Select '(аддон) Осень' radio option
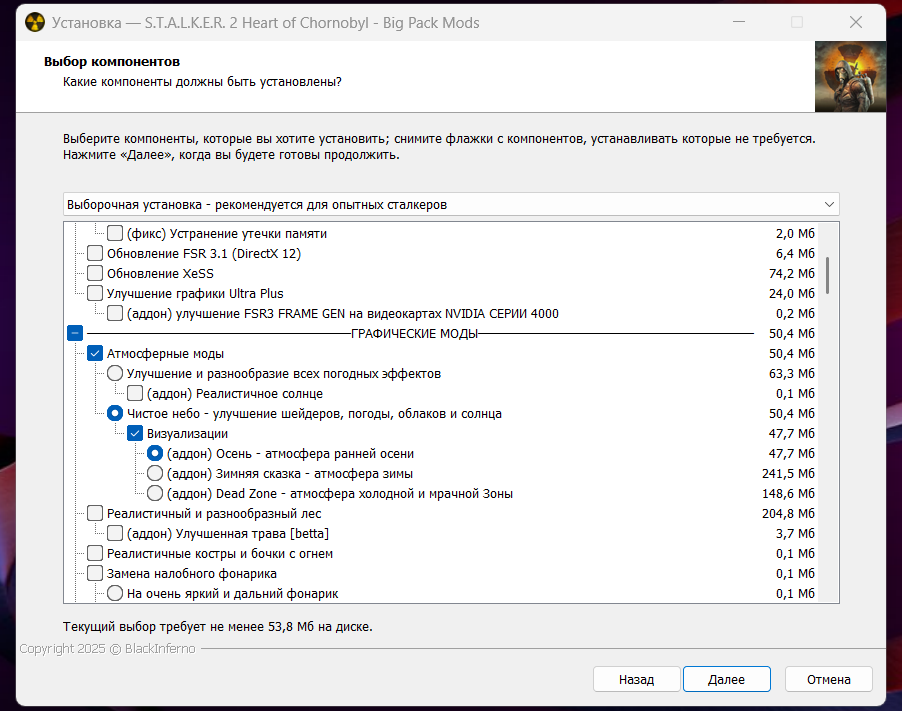The image size is (902, 711). (x=155, y=454)
